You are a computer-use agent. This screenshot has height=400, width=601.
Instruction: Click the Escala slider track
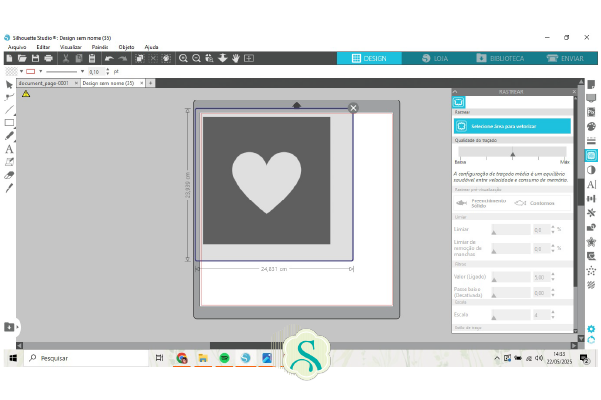[511, 315]
